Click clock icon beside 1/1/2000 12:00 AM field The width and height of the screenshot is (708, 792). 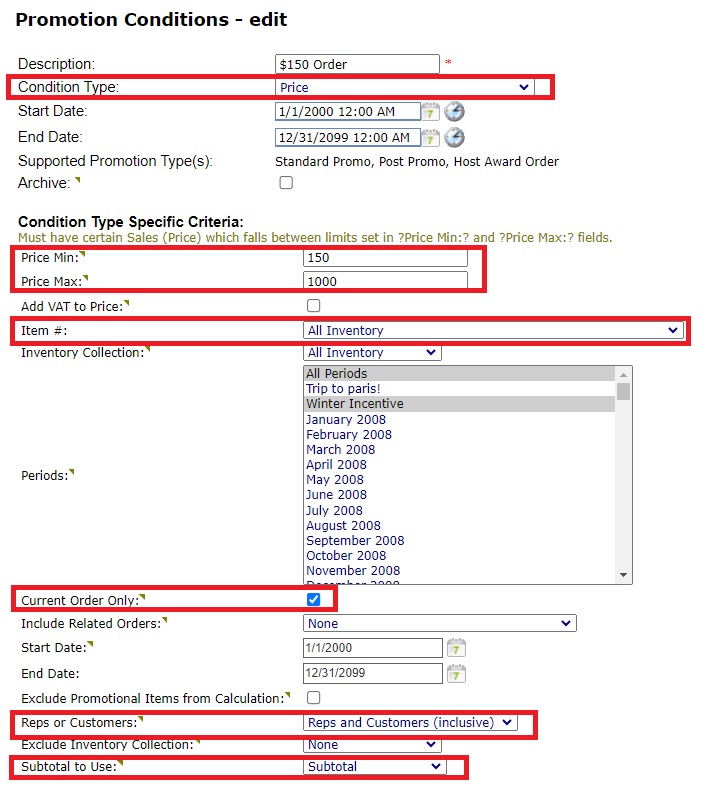tap(454, 112)
